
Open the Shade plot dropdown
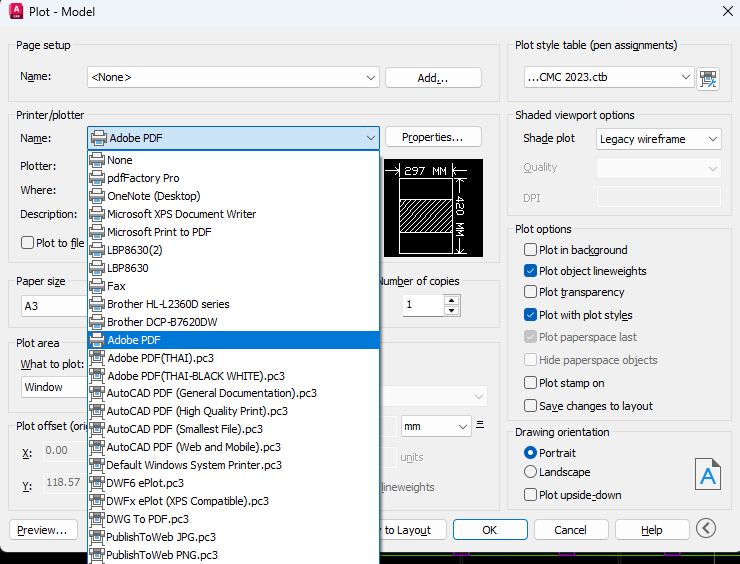point(658,139)
